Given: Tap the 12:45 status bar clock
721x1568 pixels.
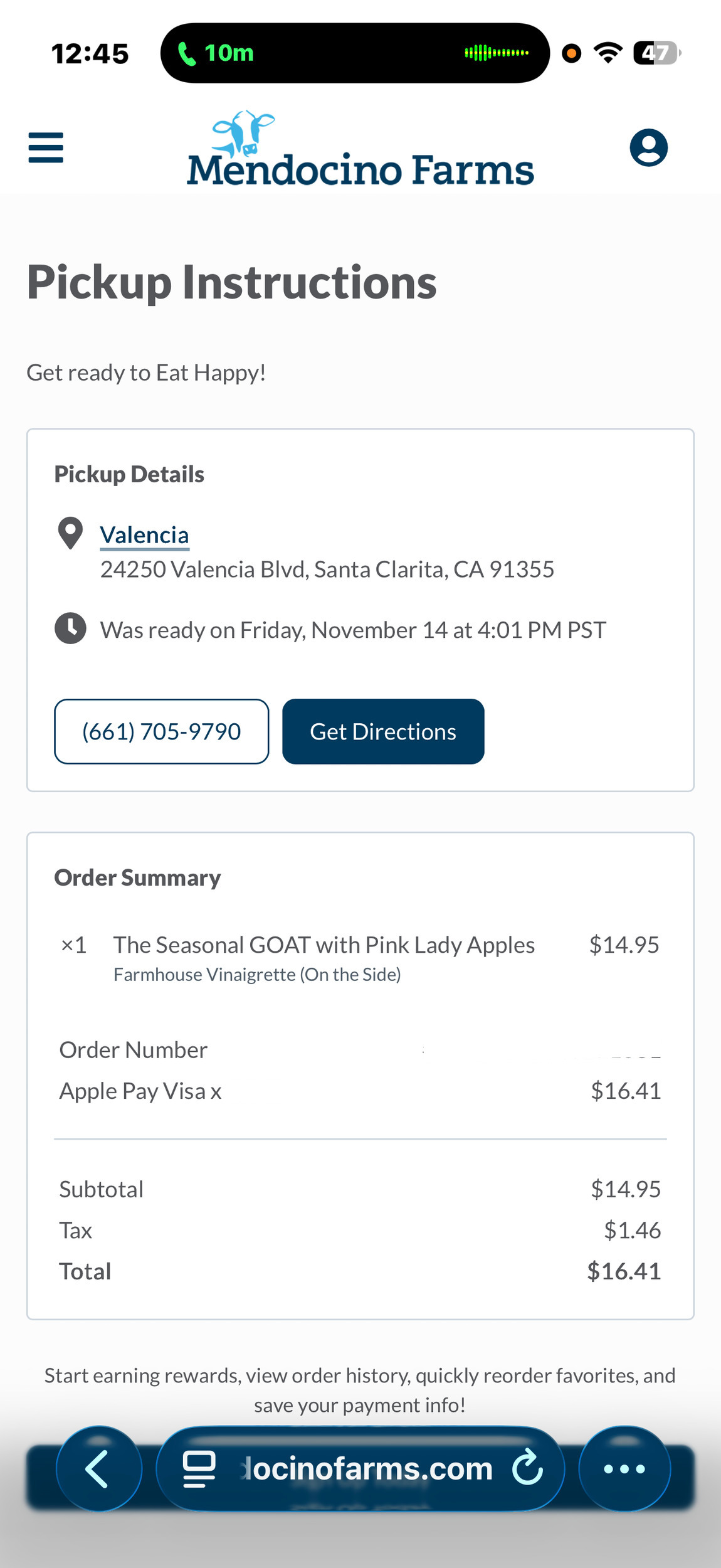Looking at the screenshot, I should (90, 54).
